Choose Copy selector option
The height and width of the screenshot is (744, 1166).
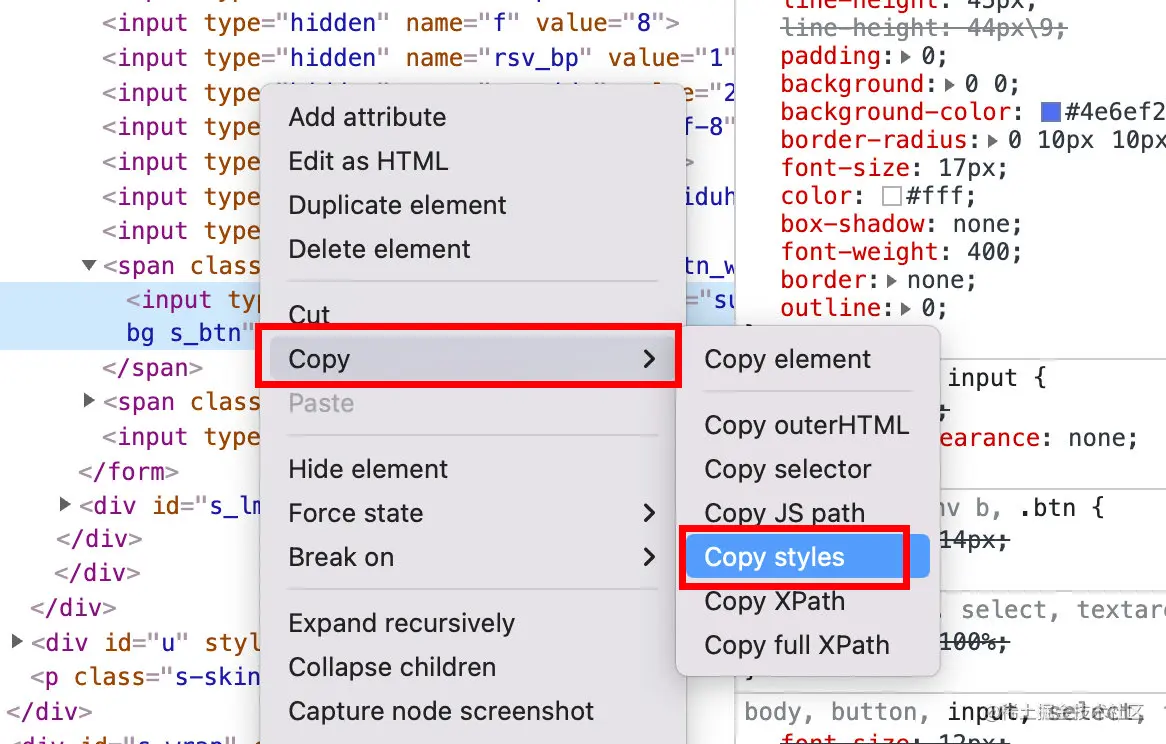(787, 469)
